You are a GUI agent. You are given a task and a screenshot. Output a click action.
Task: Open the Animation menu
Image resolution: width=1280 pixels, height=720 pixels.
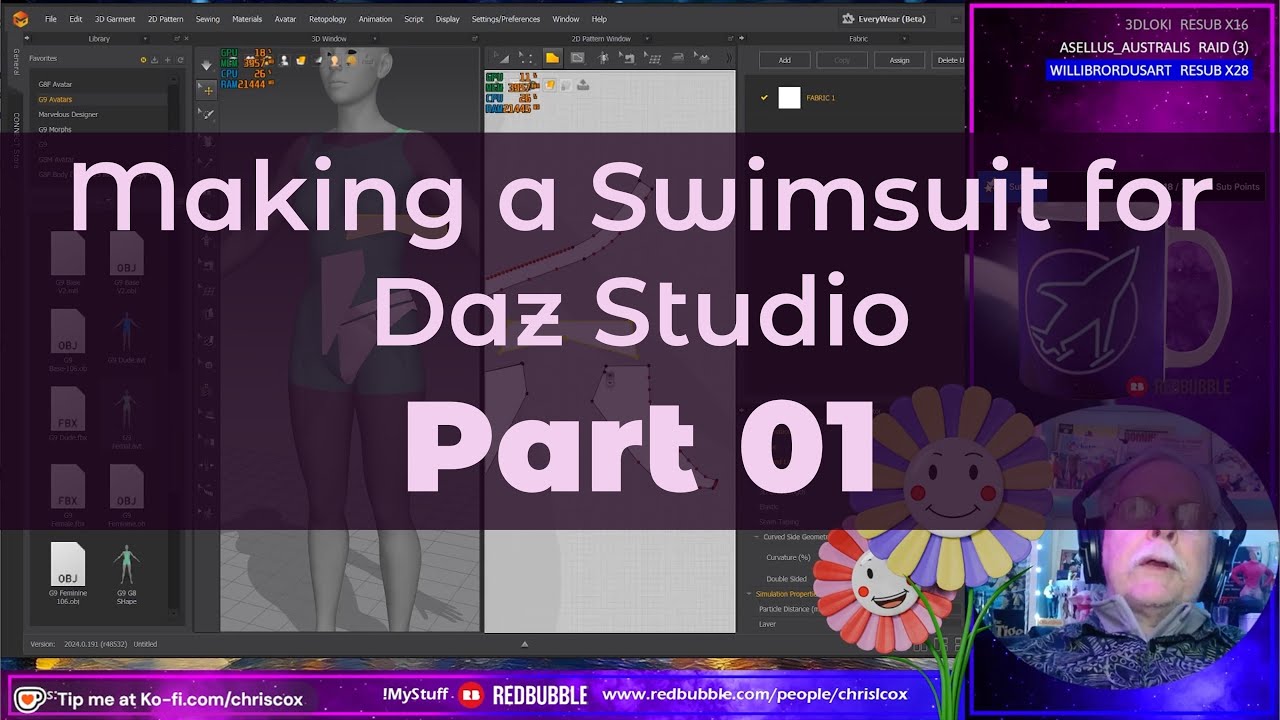coord(375,19)
